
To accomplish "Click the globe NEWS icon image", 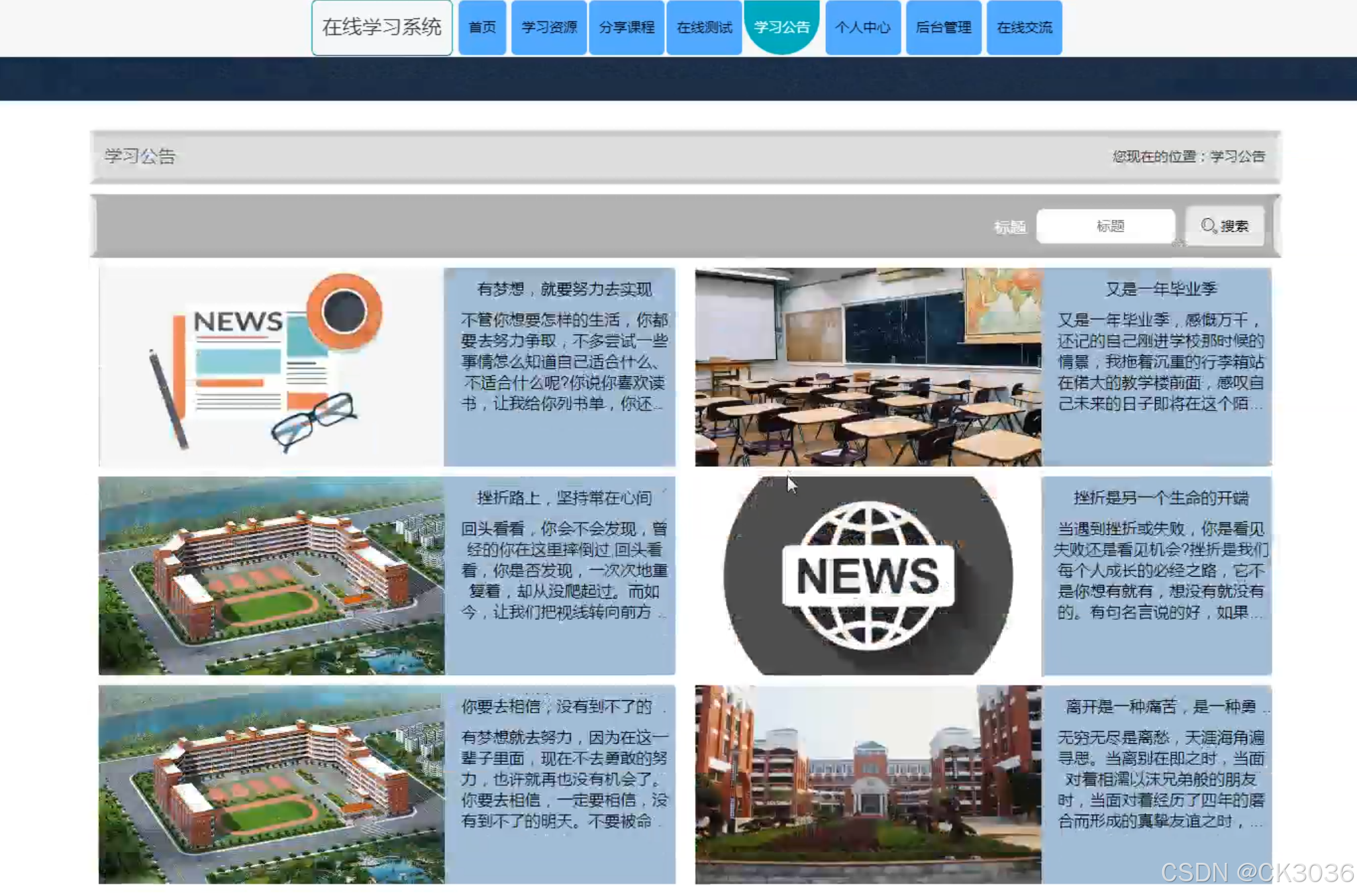I will (x=868, y=575).
